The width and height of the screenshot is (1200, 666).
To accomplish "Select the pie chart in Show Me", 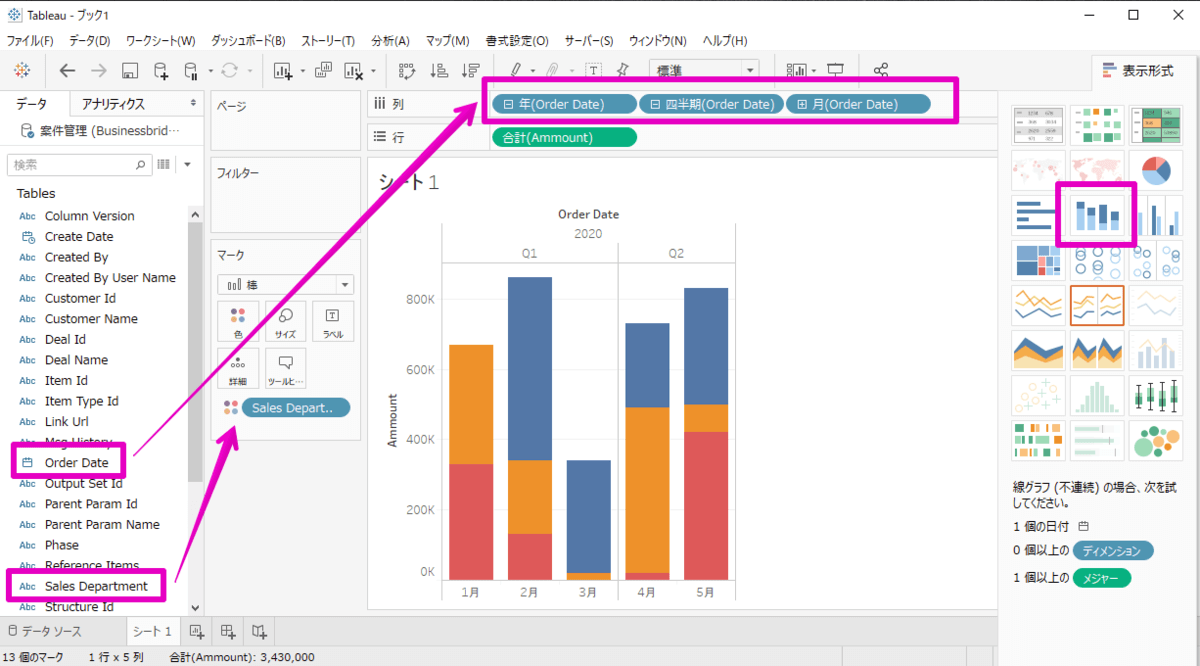I will pos(1155,170).
